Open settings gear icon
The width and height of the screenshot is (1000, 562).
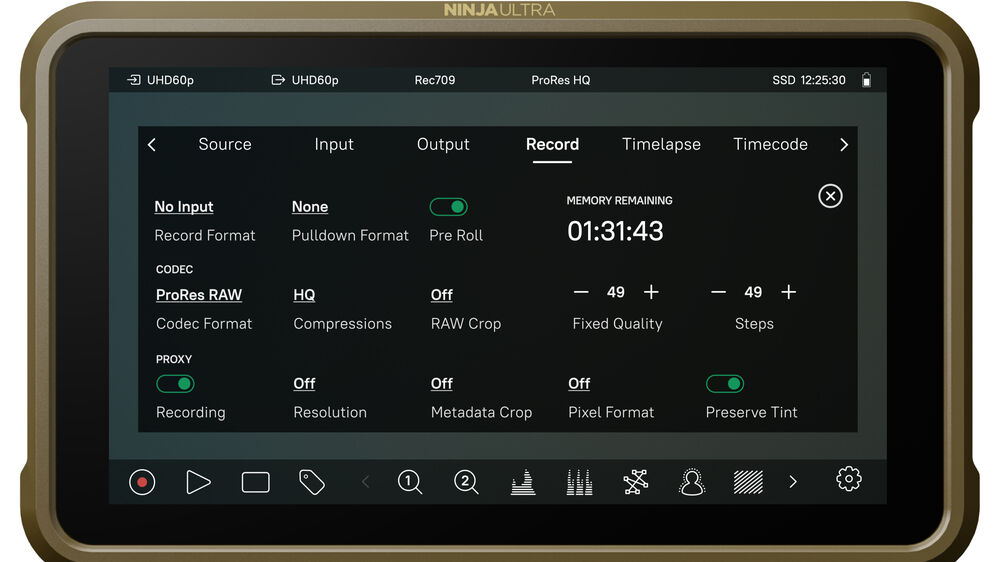[849, 478]
